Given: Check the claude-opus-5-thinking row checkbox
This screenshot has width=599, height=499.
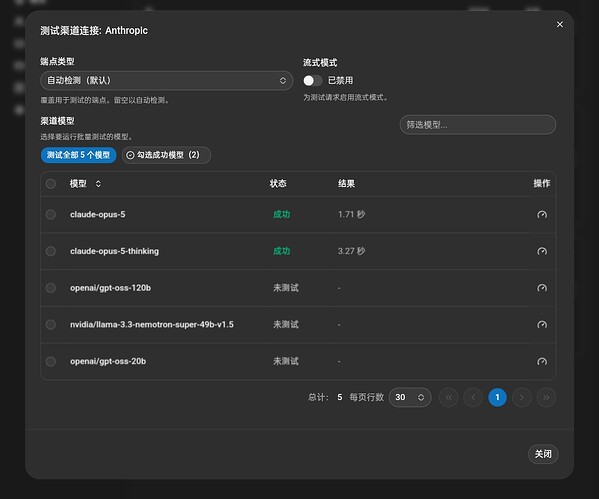Looking at the screenshot, I should [x=51, y=251].
